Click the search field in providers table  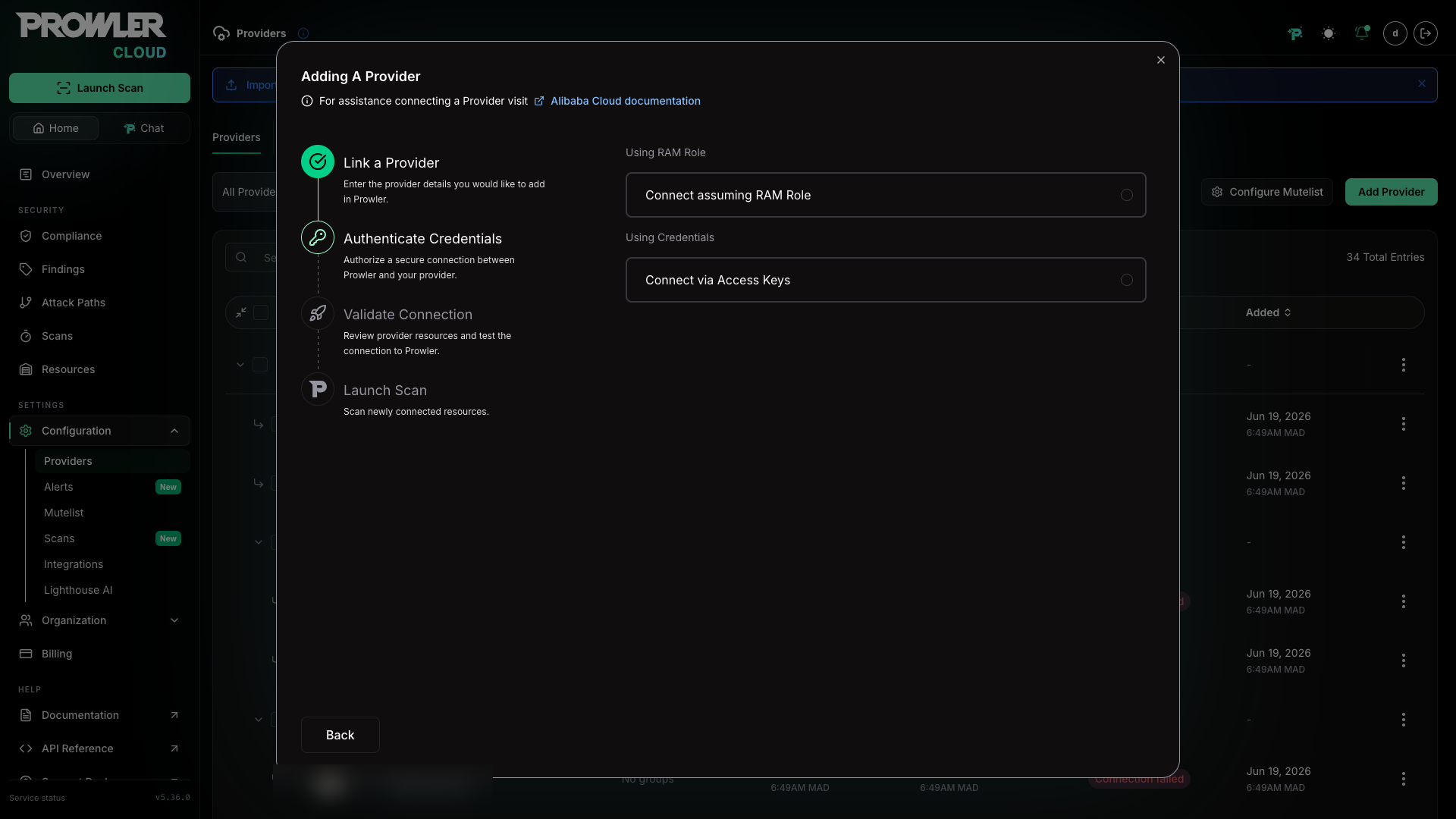point(252,257)
